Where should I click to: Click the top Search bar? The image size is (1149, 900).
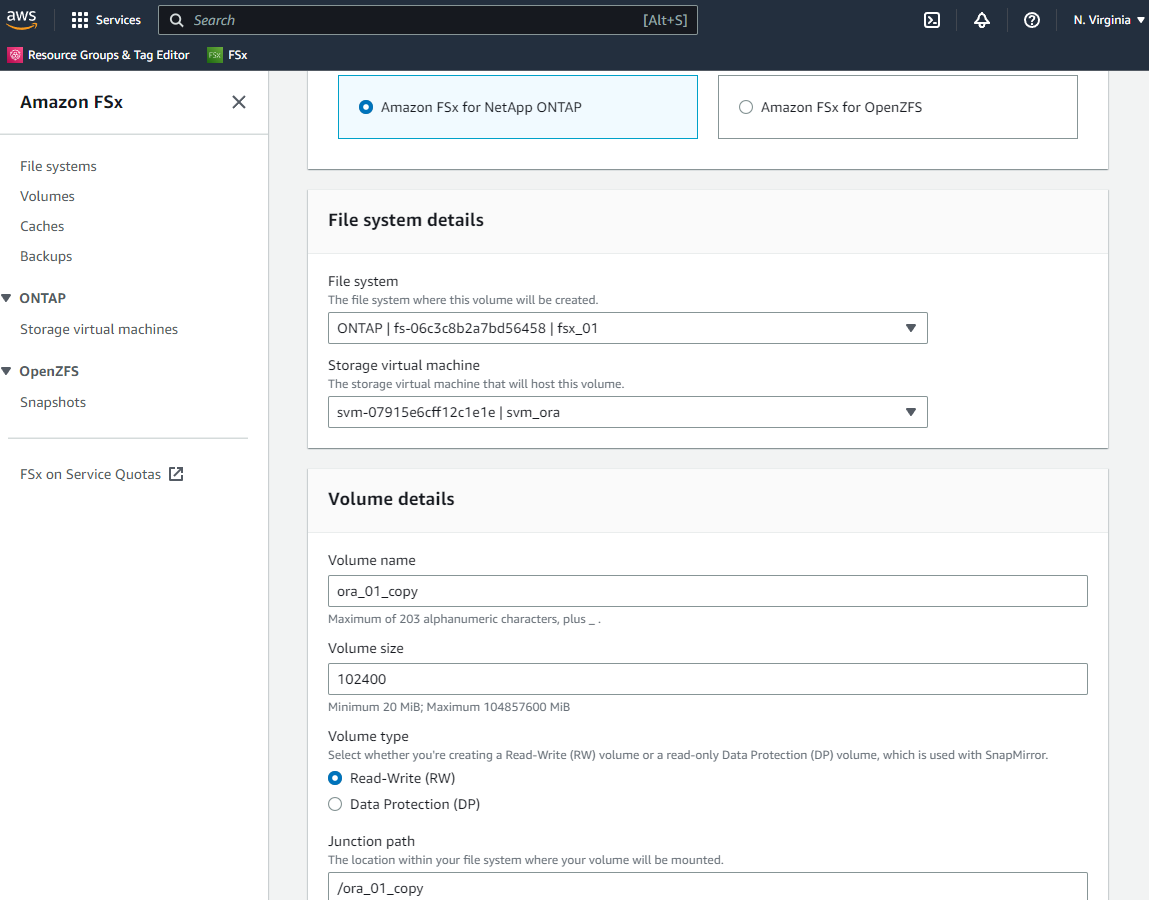tap(427, 20)
